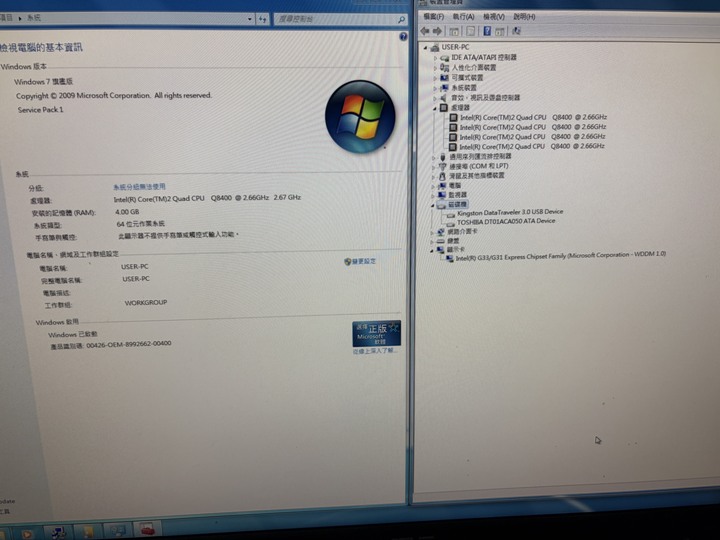Collapse the 顯示卡 display adapters node
720x540 pixels.
point(432,251)
